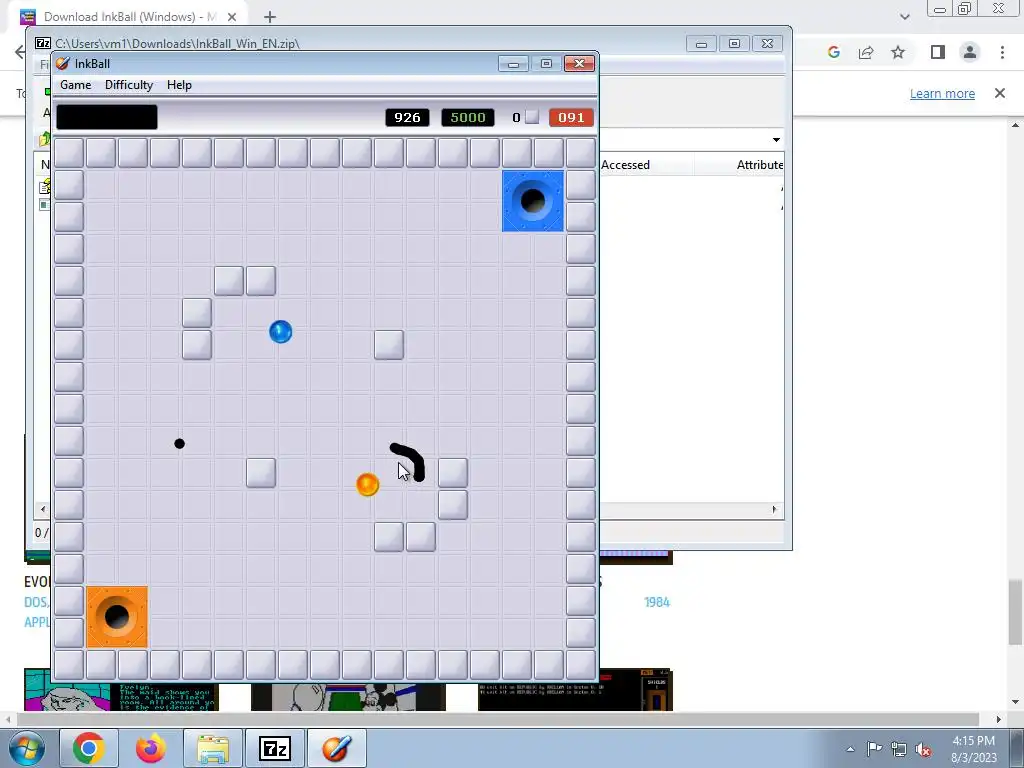Click the green 5000 score display
Screen dimensions: 1024x768
[x=468, y=118]
